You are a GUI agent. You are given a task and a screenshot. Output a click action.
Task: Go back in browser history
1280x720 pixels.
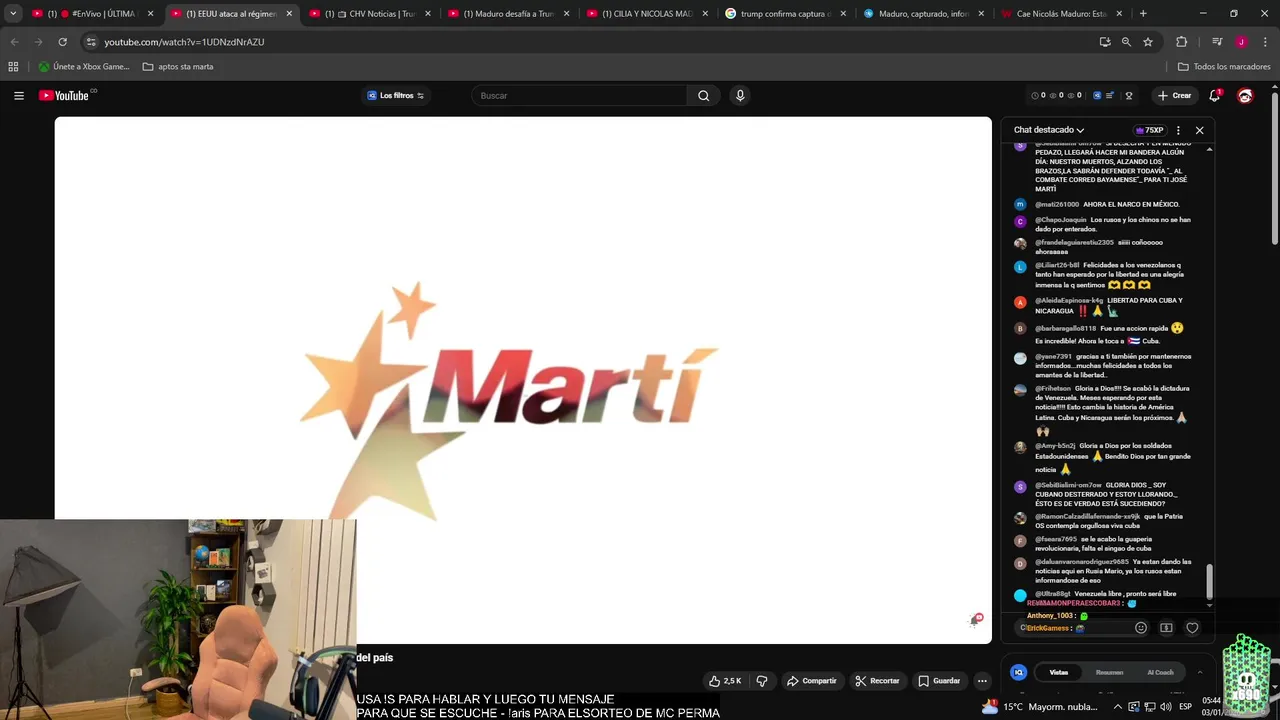click(x=14, y=42)
